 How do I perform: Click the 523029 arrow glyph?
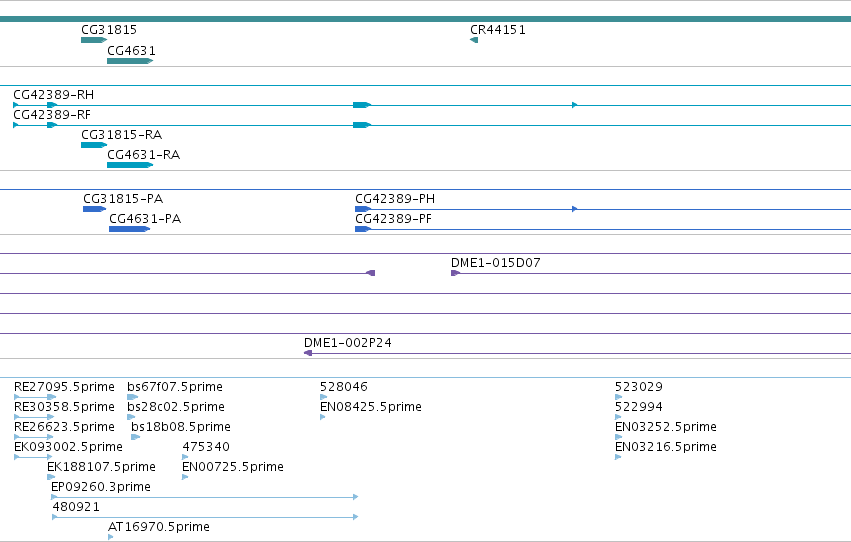click(618, 397)
